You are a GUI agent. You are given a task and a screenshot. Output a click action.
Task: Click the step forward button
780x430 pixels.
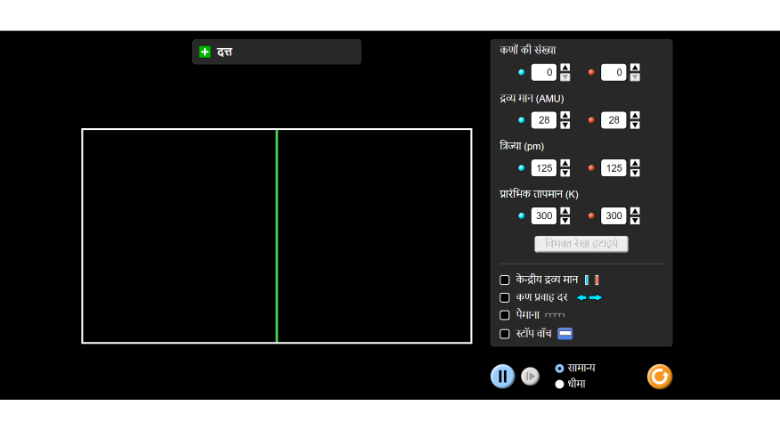(x=531, y=377)
